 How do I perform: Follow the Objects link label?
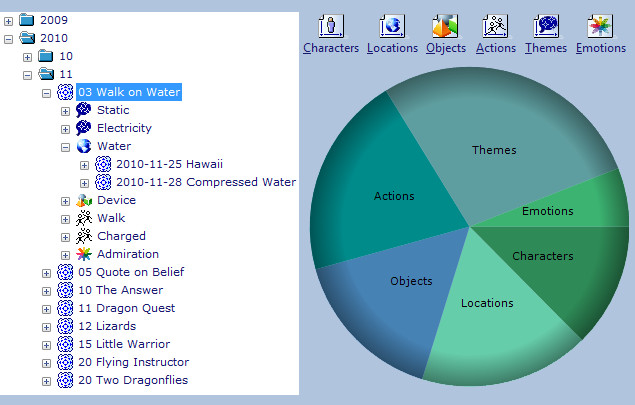(446, 48)
